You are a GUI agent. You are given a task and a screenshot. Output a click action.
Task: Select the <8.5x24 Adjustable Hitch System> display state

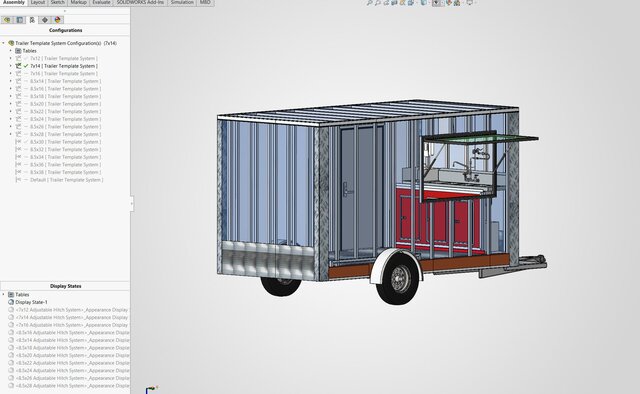click(x=72, y=370)
